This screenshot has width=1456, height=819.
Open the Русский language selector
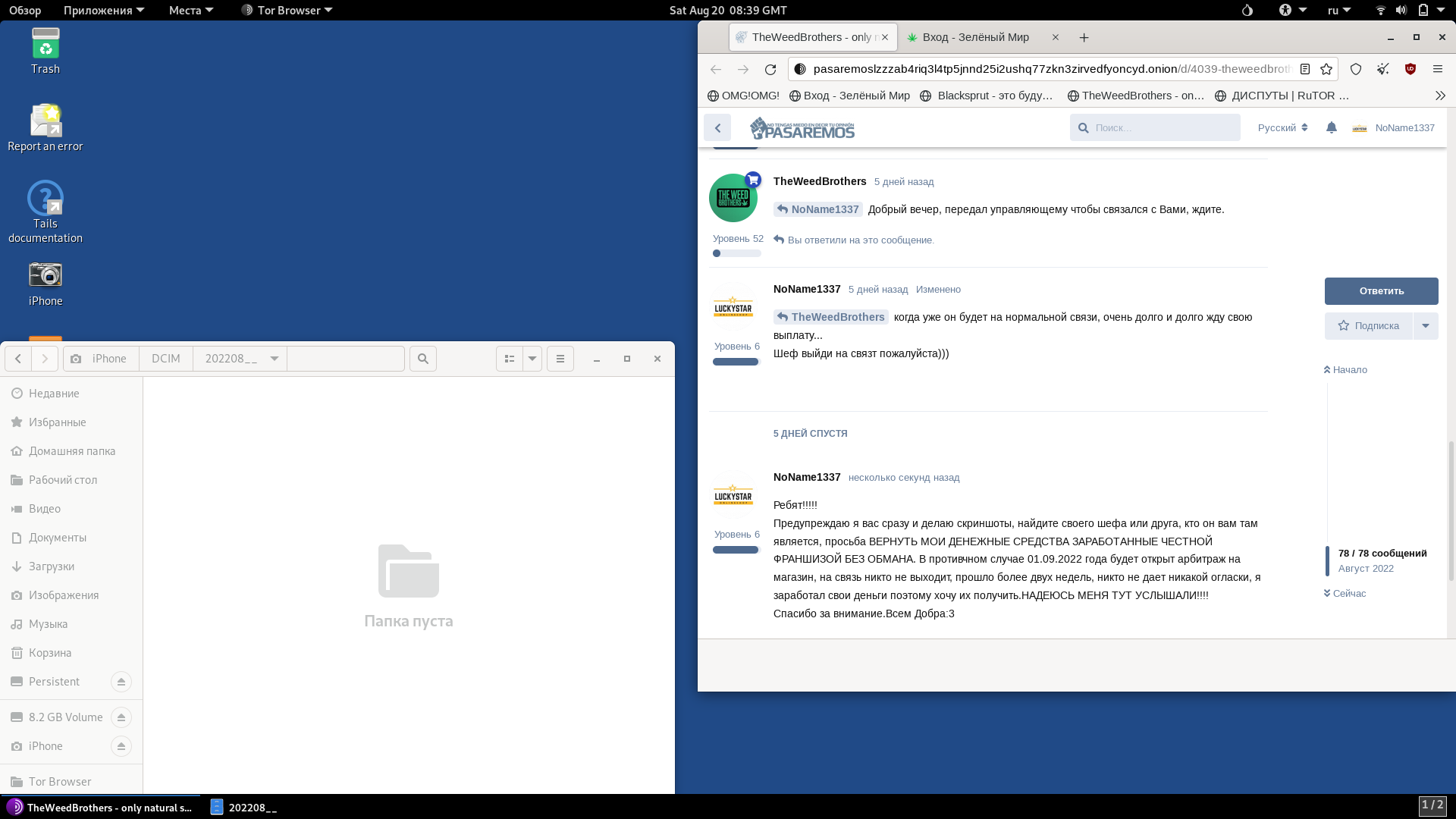coord(1282,127)
